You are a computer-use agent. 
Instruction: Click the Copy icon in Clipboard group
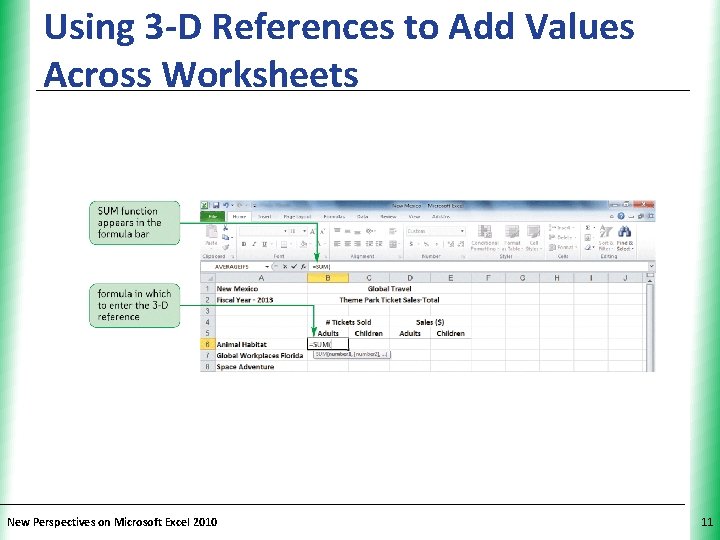(x=225, y=237)
